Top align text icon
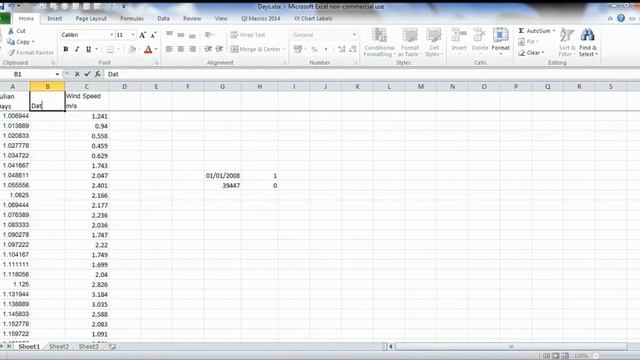 169,35
